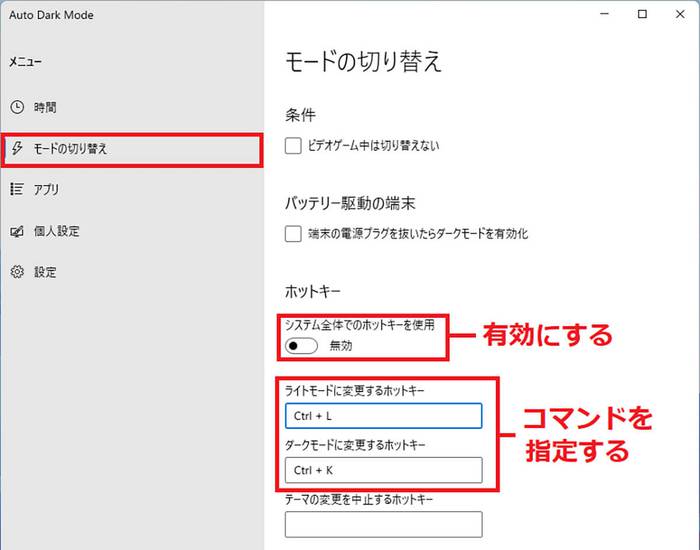Open the 個人設定 menu entry
This screenshot has height=550, width=700.
(132, 231)
